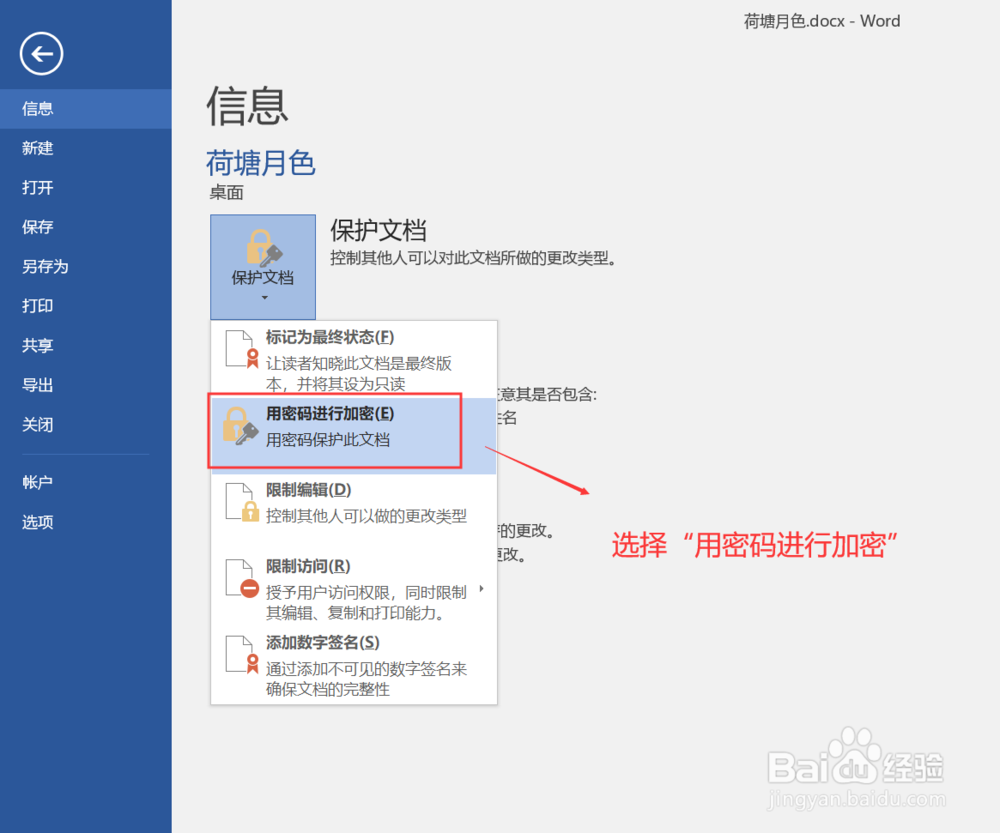
Task: Open the 信息 tab in sidebar
Action: (x=85, y=109)
